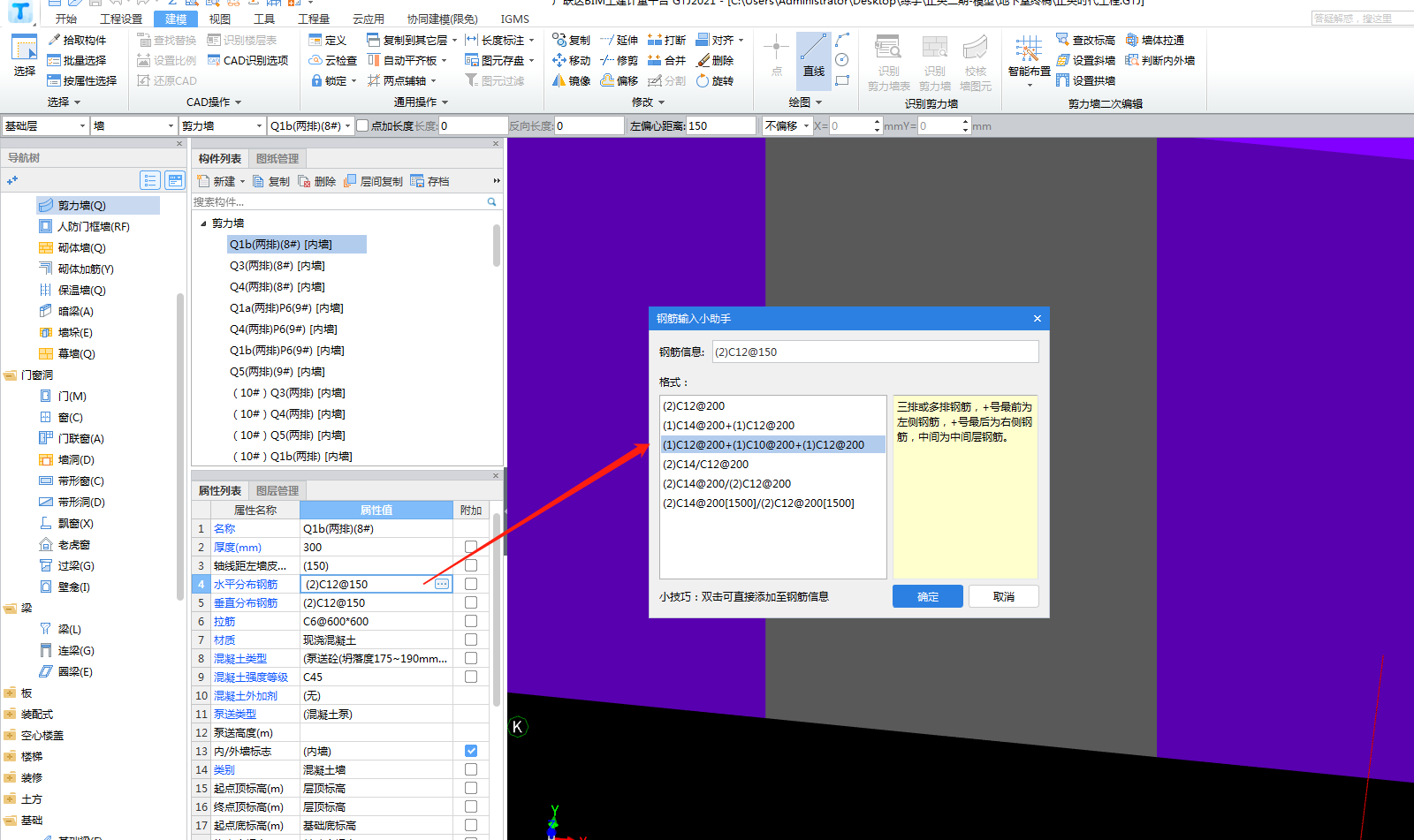This screenshot has width=1414, height=840.
Task: Open the 不偏移 offset mode dropdown
Action: tap(787, 125)
